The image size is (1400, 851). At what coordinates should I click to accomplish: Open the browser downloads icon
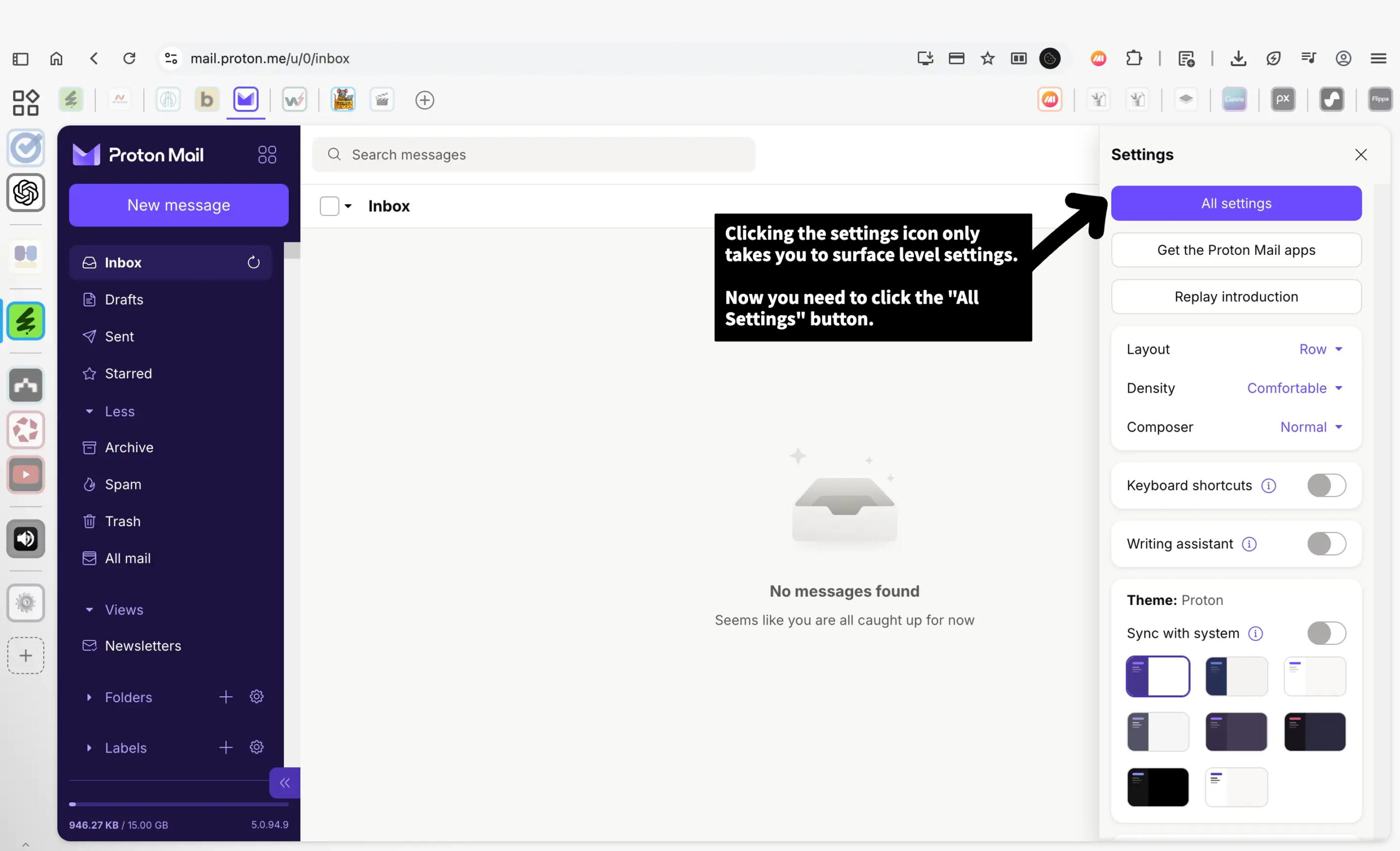[x=1238, y=59]
